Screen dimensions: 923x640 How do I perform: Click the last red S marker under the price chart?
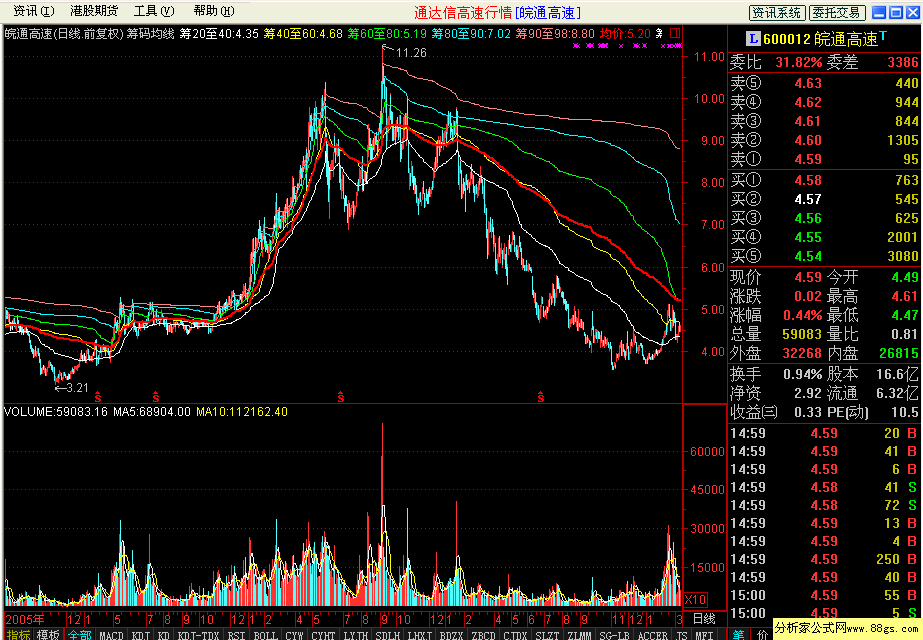point(540,397)
